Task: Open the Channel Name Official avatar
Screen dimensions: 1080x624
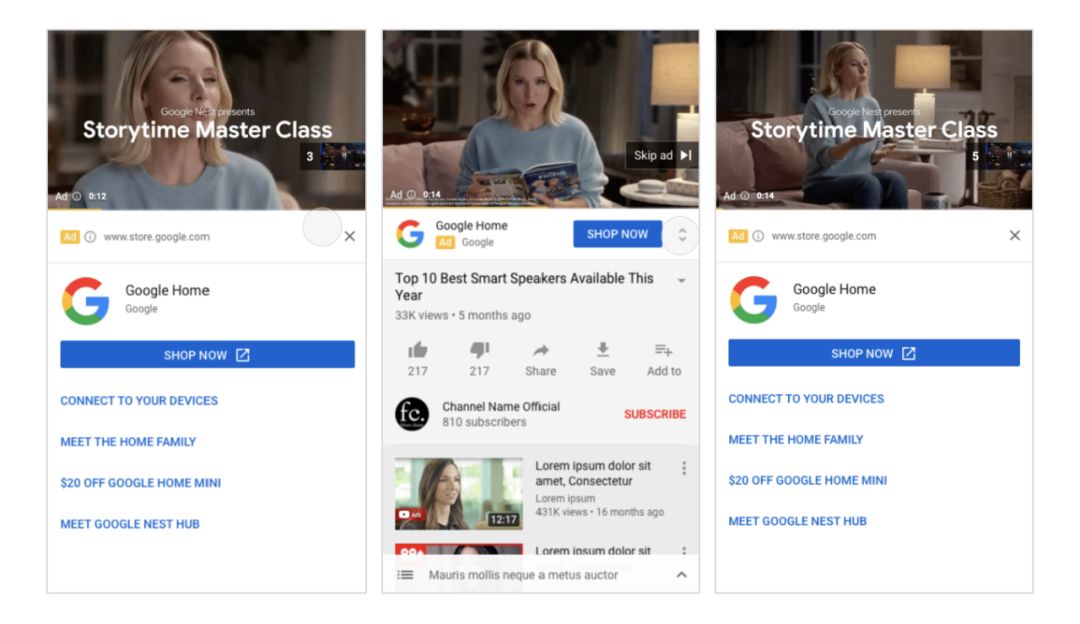Action: [x=412, y=414]
